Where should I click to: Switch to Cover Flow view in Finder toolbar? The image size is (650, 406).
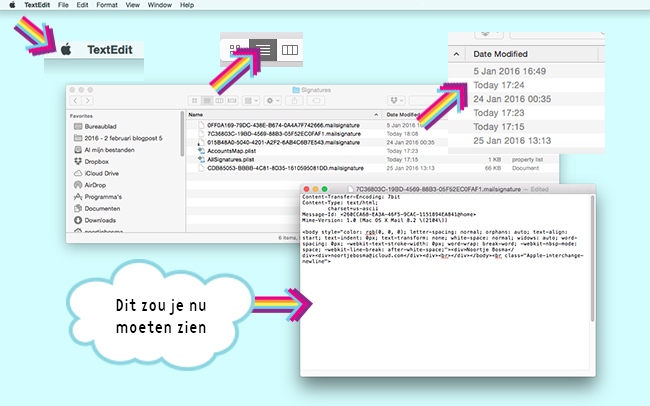point(232,100)
